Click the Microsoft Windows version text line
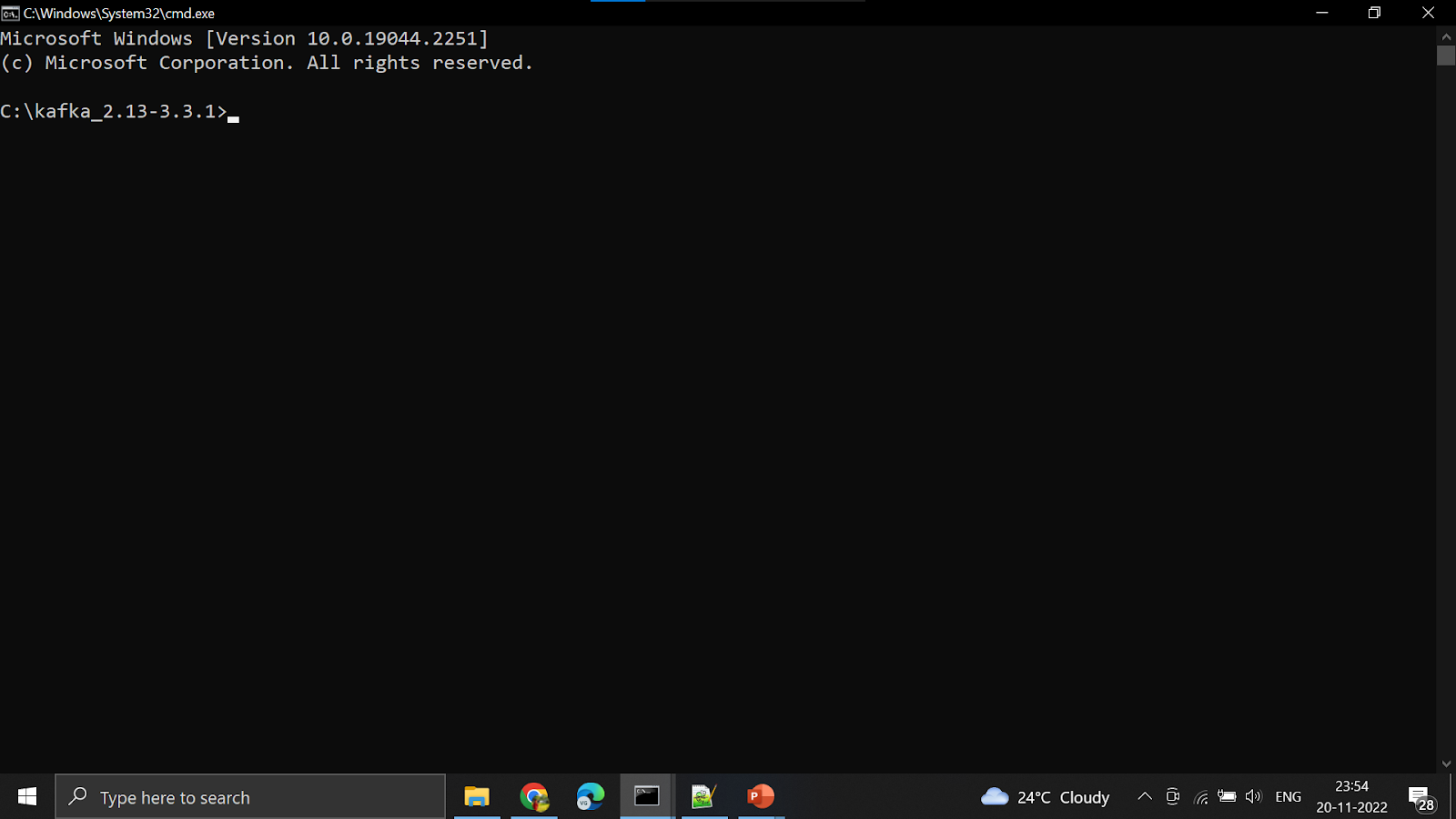1456x819 pixels. point(244,38)
